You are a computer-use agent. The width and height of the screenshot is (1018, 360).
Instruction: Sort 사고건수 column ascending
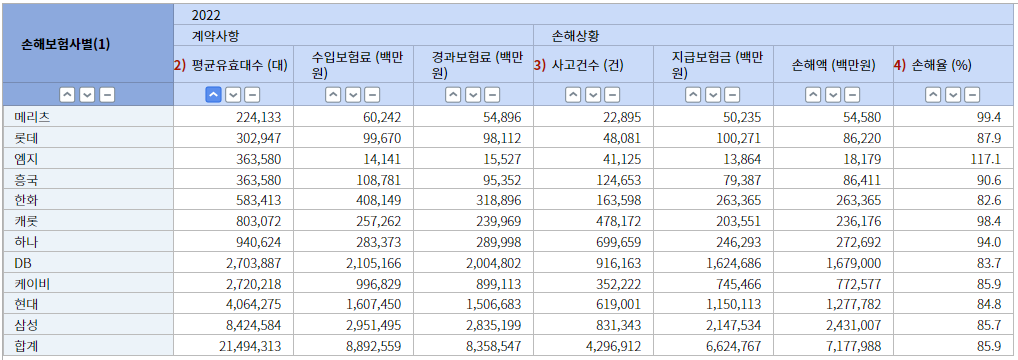573,95
